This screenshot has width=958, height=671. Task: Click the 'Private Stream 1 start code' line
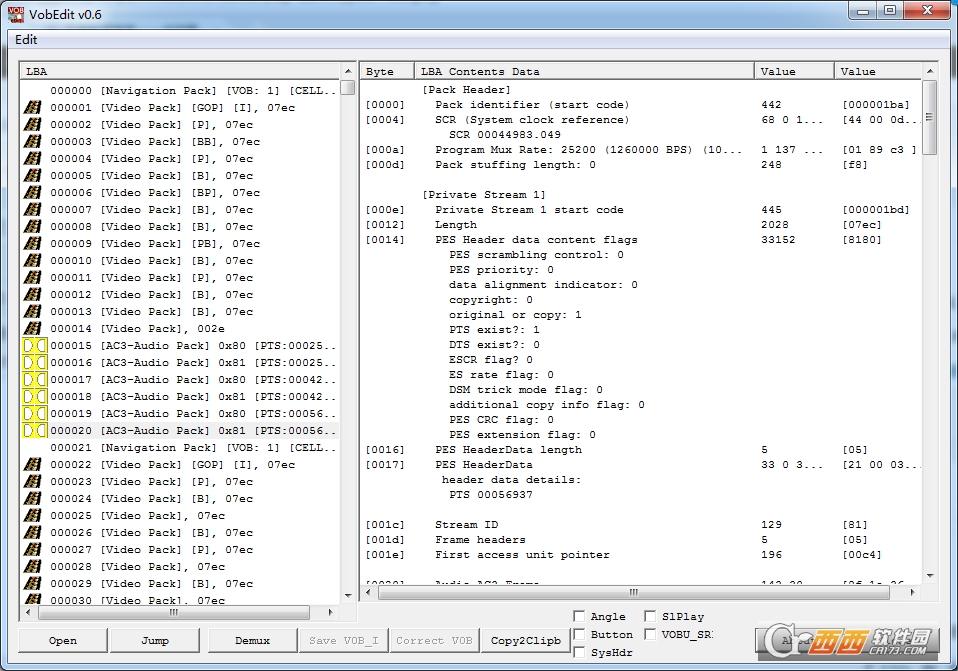click(x=529, y=210)
